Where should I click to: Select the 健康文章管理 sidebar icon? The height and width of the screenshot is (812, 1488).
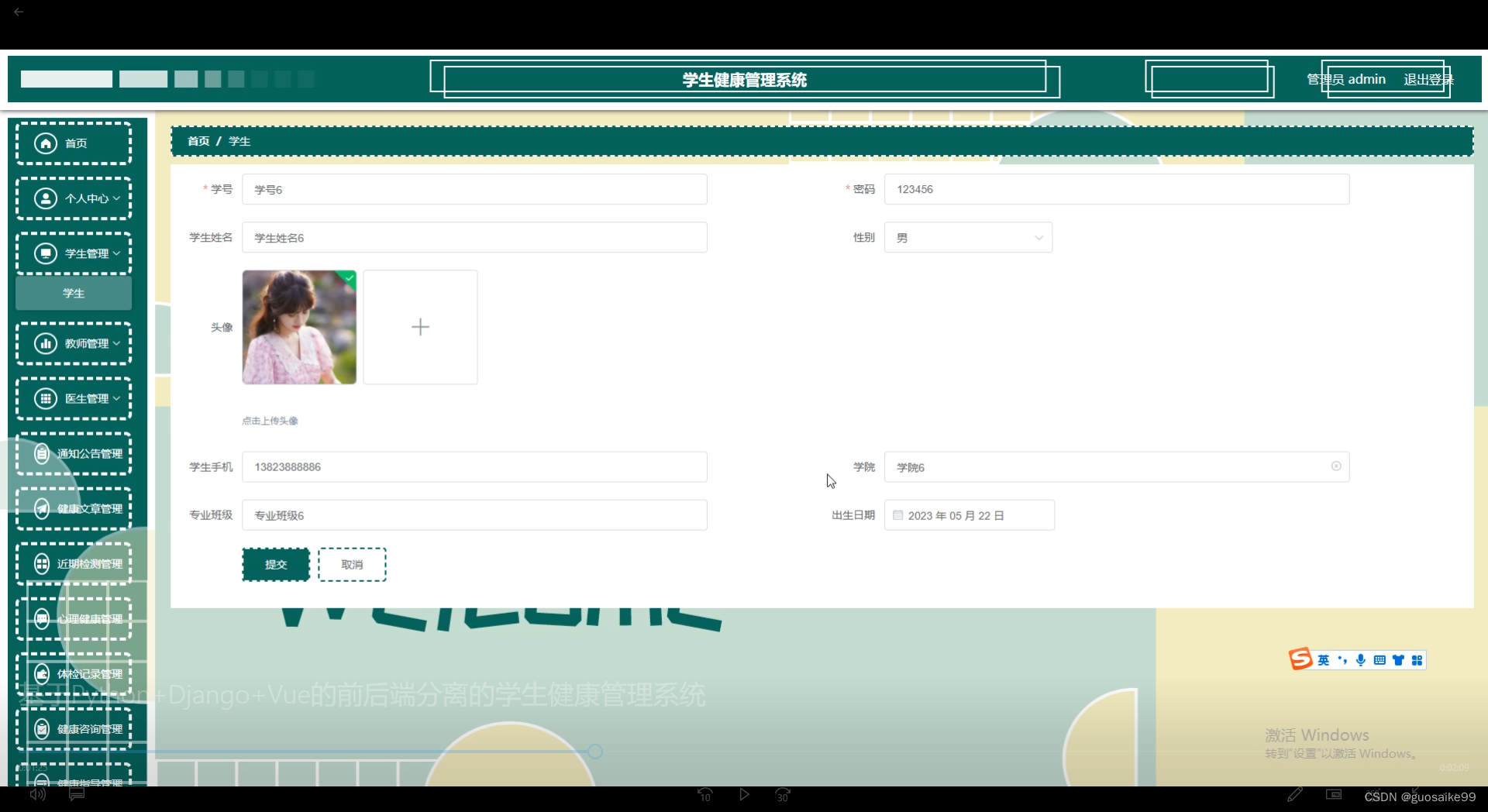[x=41, y=508]
